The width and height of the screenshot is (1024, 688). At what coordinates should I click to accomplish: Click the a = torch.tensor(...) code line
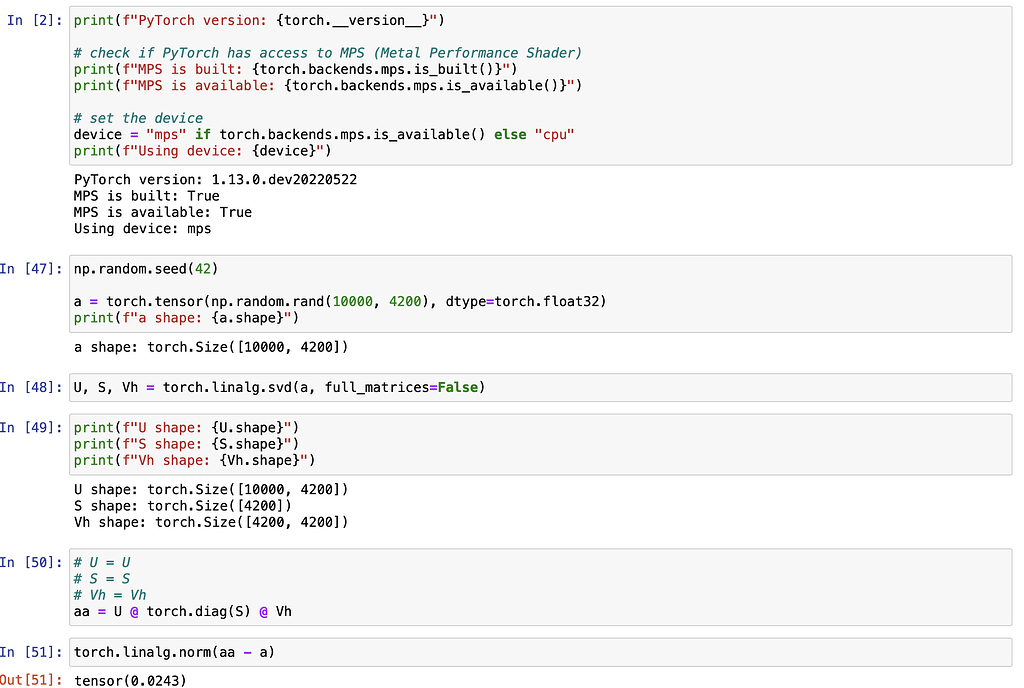340,301
